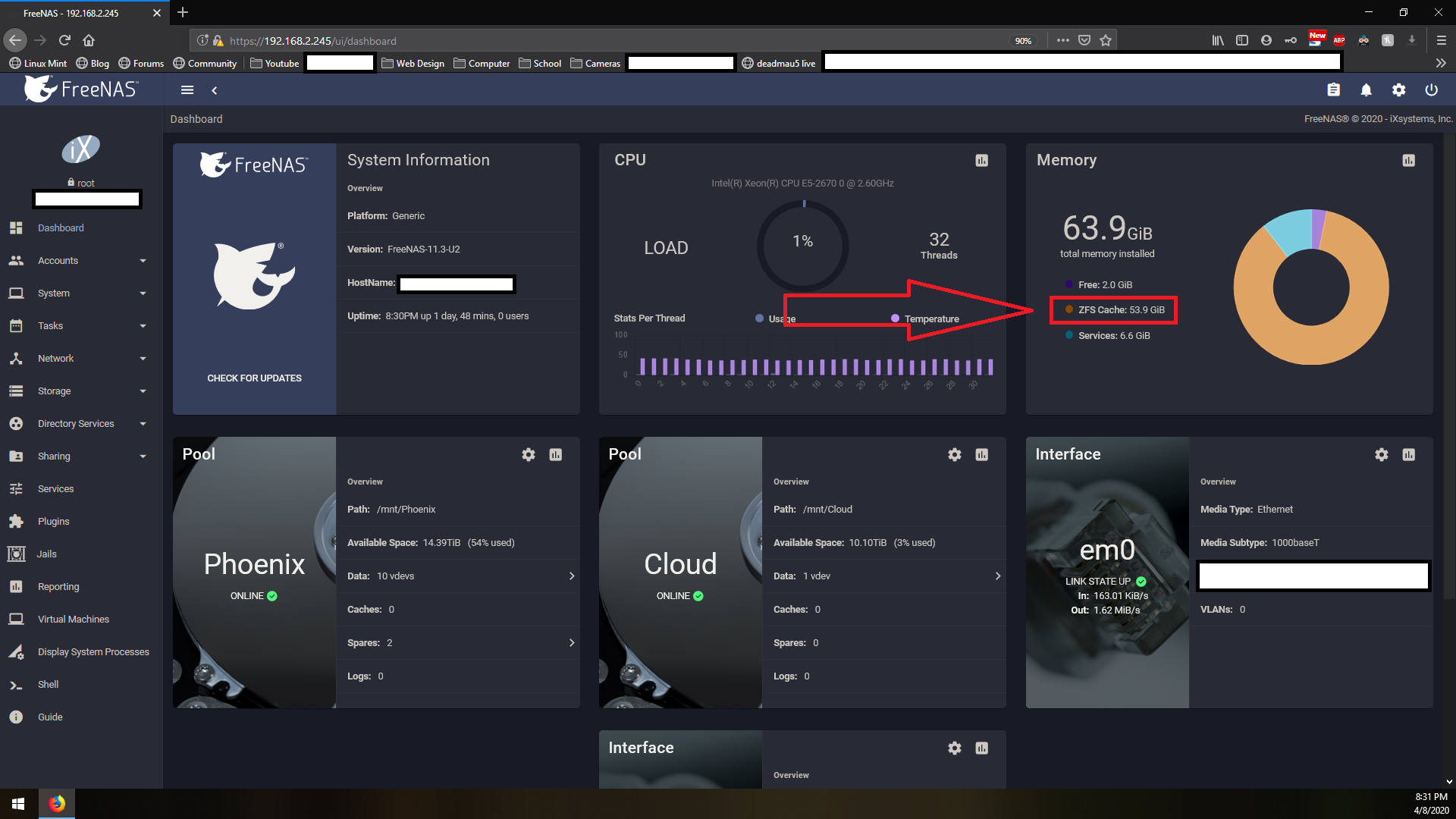The width and height of the screenshot is (1456, 819).
Task: Expand the System menu
Action: tap(81, 293)
